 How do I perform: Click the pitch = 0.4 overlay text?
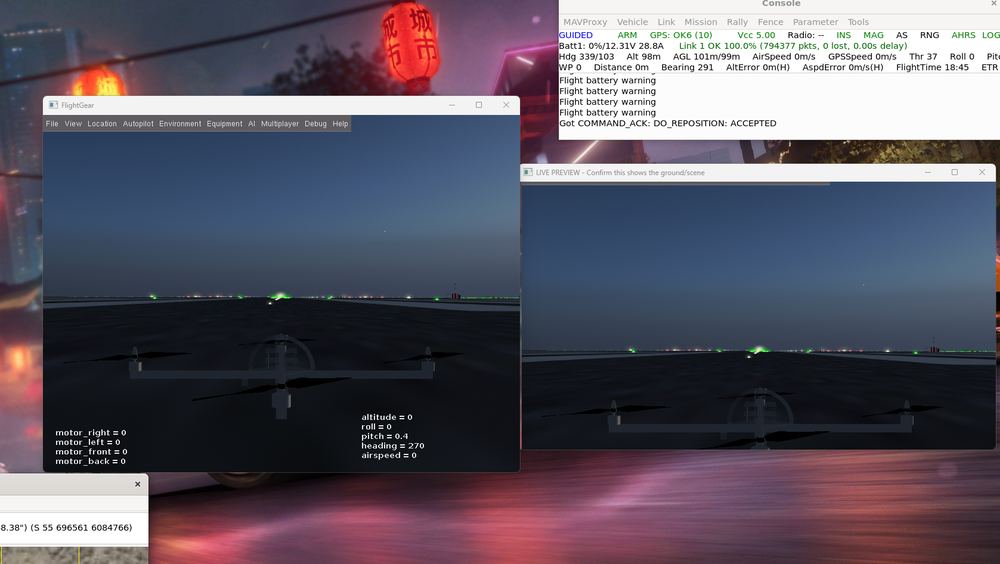coord(385,436)
